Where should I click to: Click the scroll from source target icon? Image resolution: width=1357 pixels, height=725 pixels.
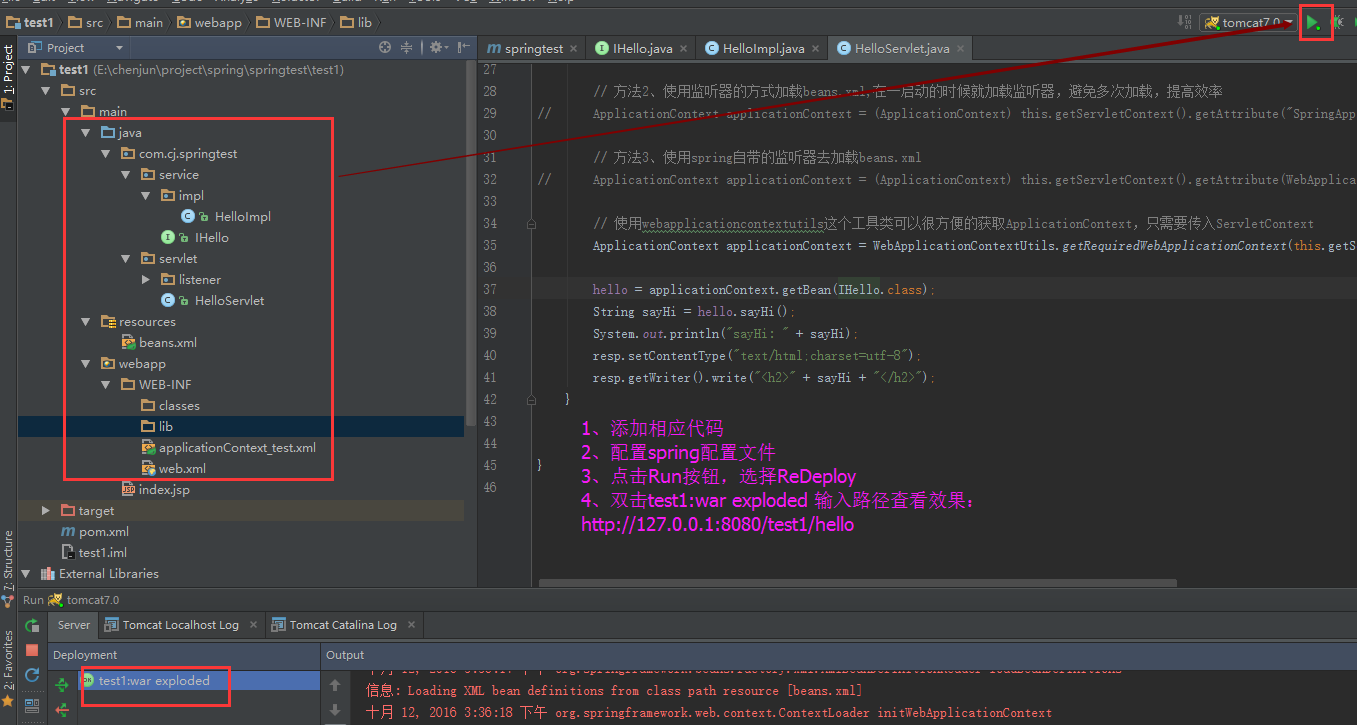point(385,47)
